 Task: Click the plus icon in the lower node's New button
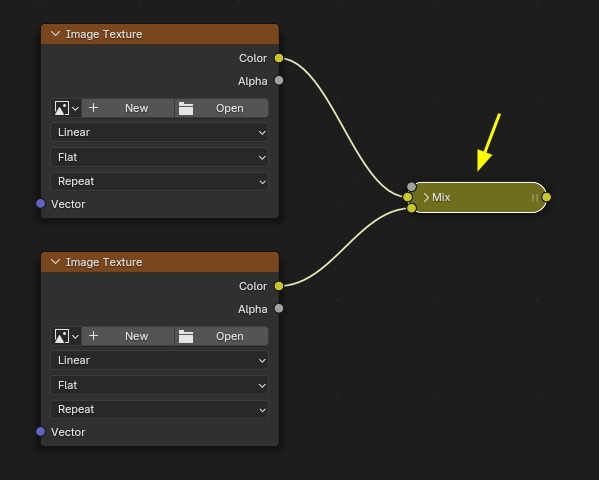point(94,336)
